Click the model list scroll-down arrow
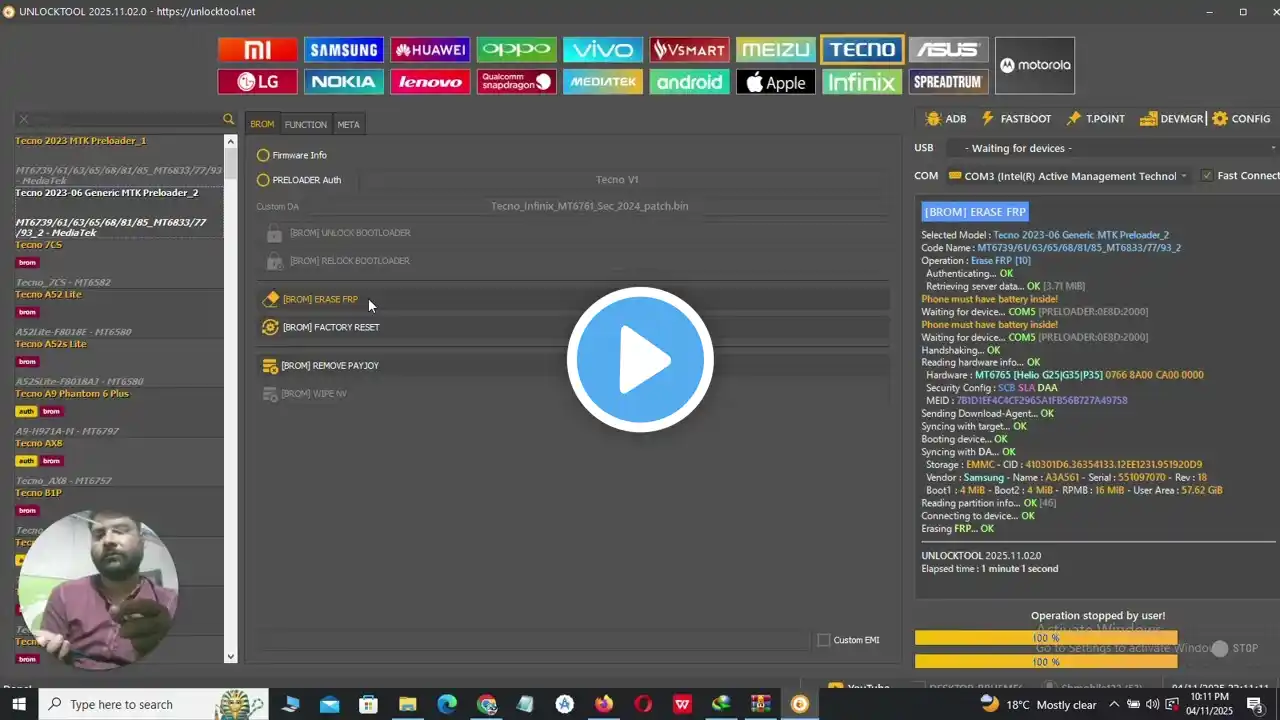The image size is (1280, 720). coord(231,656)
